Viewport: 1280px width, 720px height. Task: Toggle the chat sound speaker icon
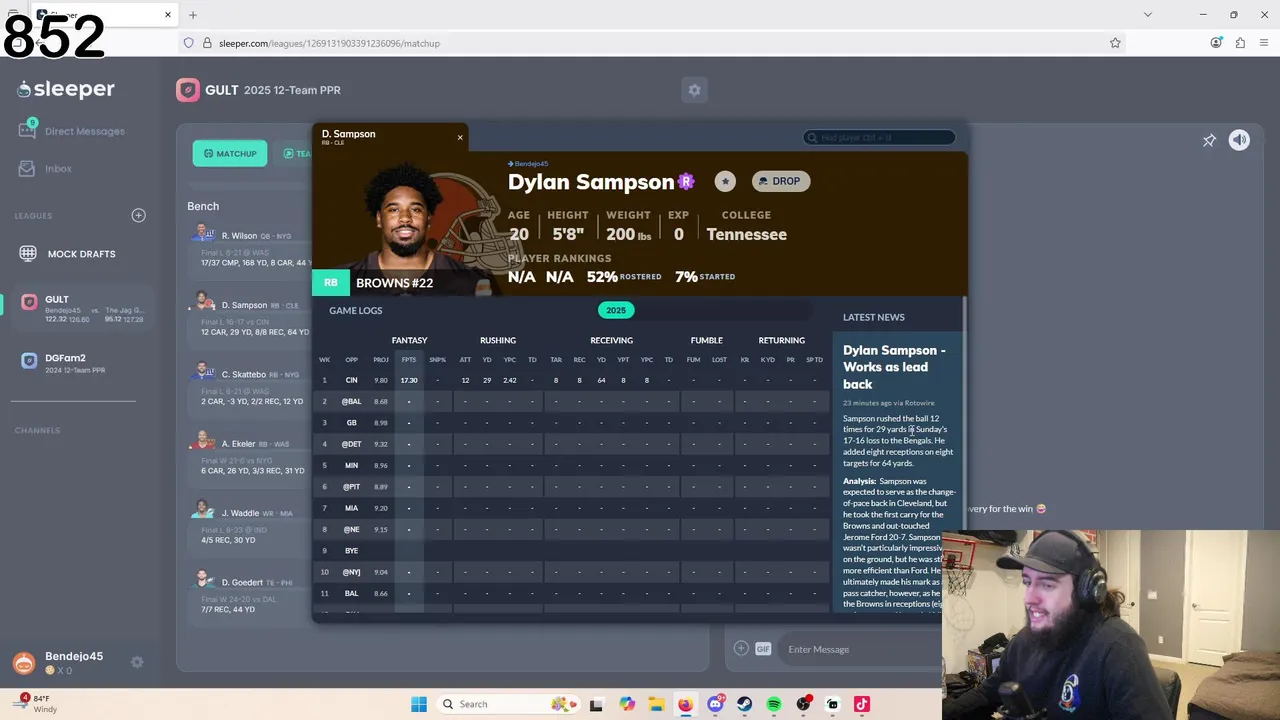(x=1239, y=140)
